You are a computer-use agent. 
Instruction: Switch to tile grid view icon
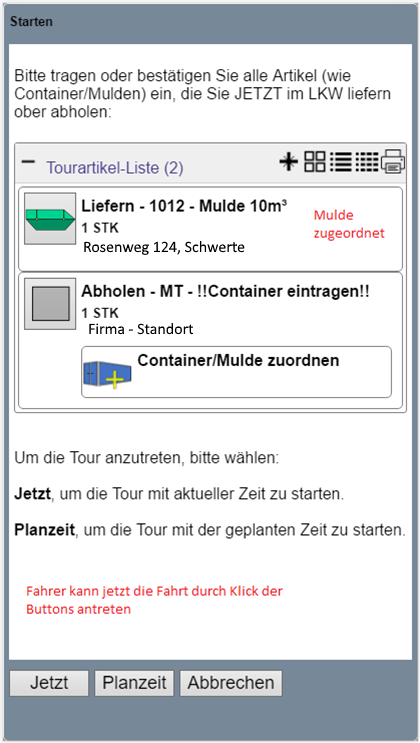tap(315, 162)
